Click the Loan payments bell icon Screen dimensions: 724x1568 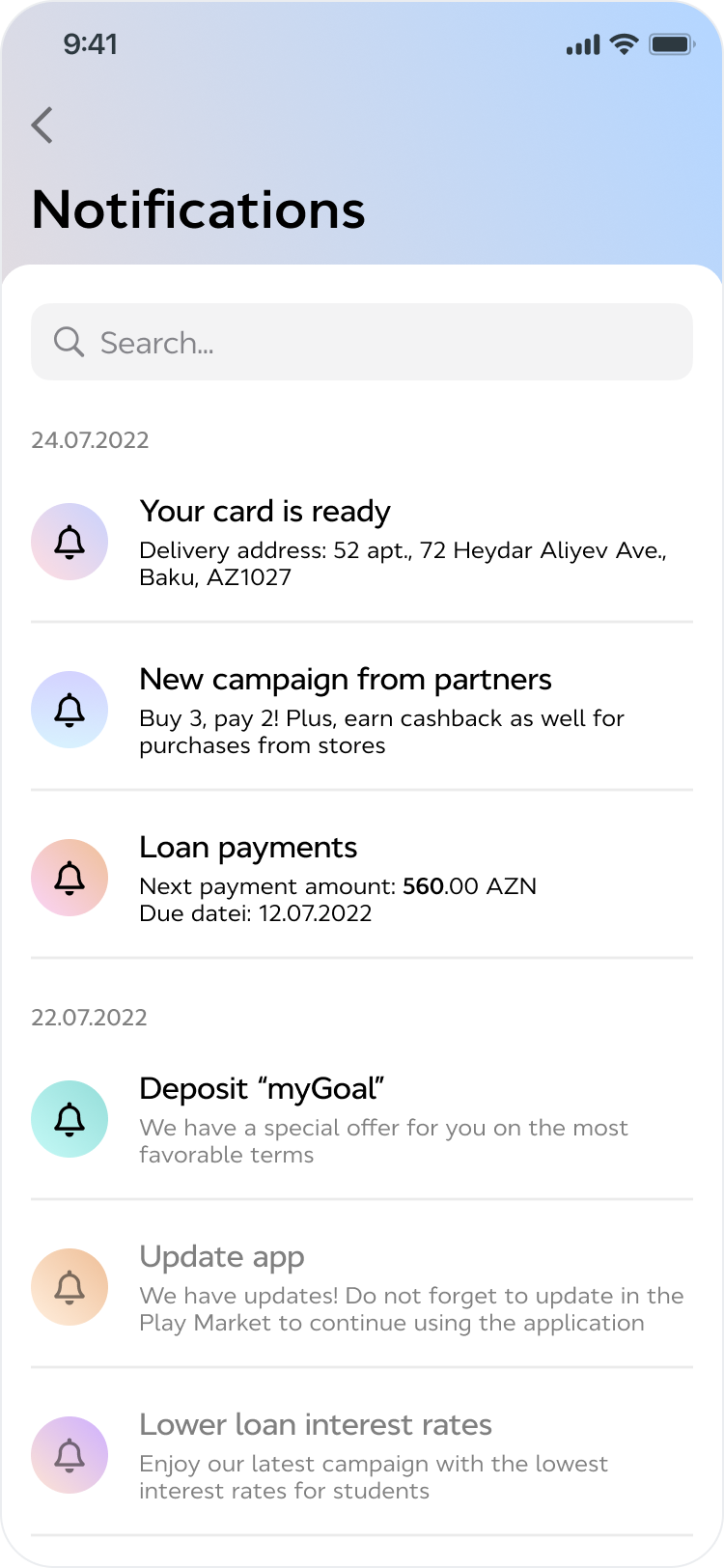(70, 878)
